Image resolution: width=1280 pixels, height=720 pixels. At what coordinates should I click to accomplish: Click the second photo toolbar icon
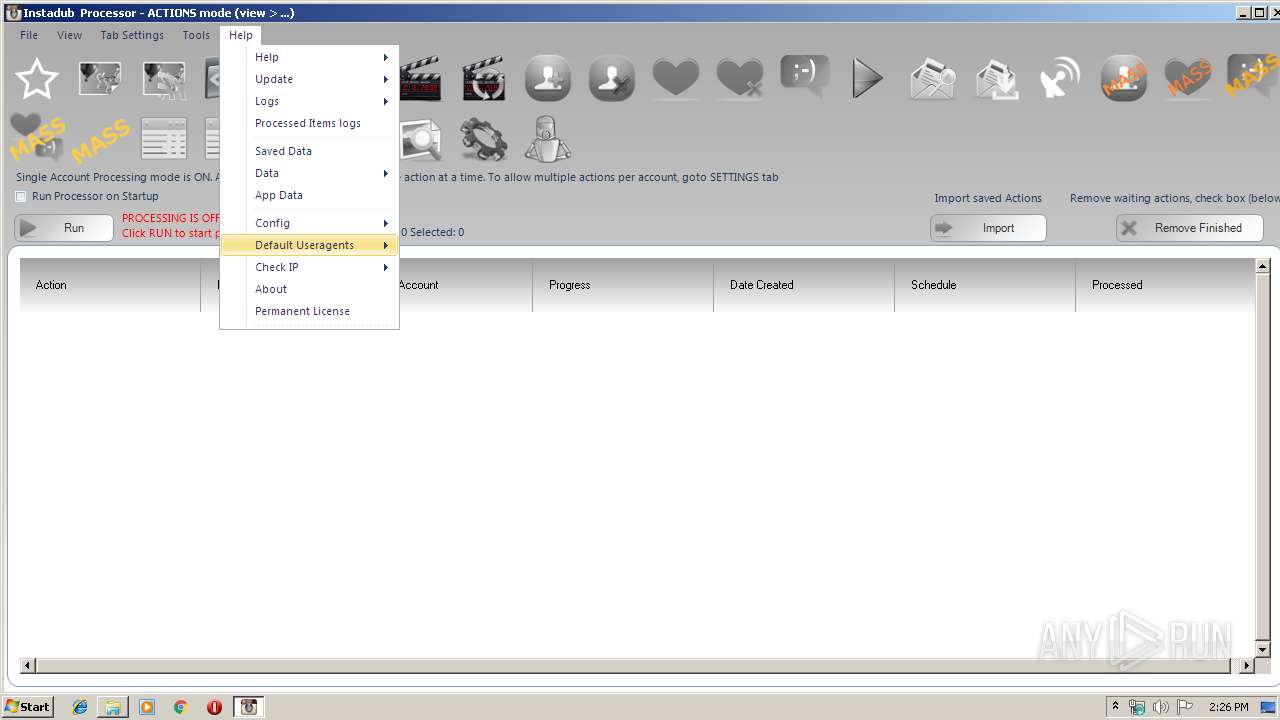point(164,79)
